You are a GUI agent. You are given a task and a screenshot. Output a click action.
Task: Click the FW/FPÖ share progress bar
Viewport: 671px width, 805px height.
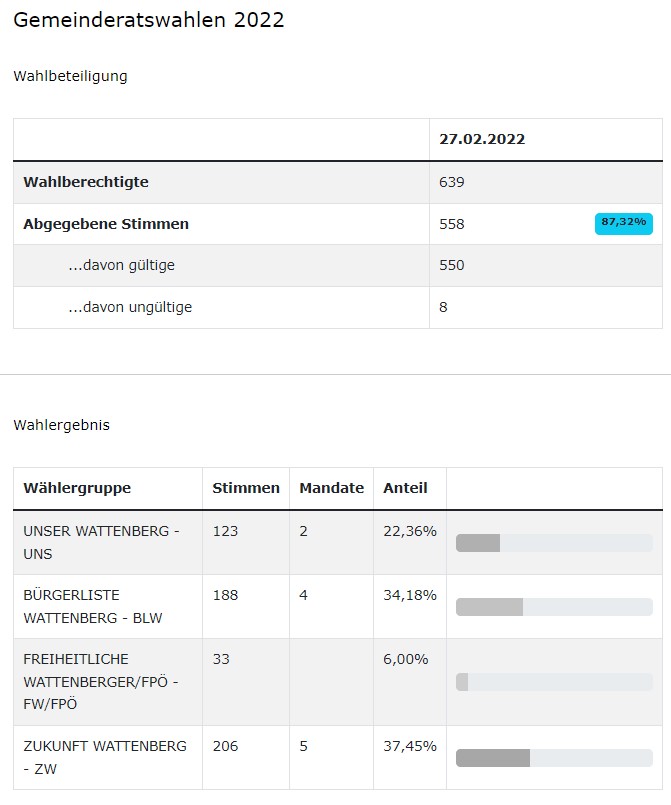(554, 682)
